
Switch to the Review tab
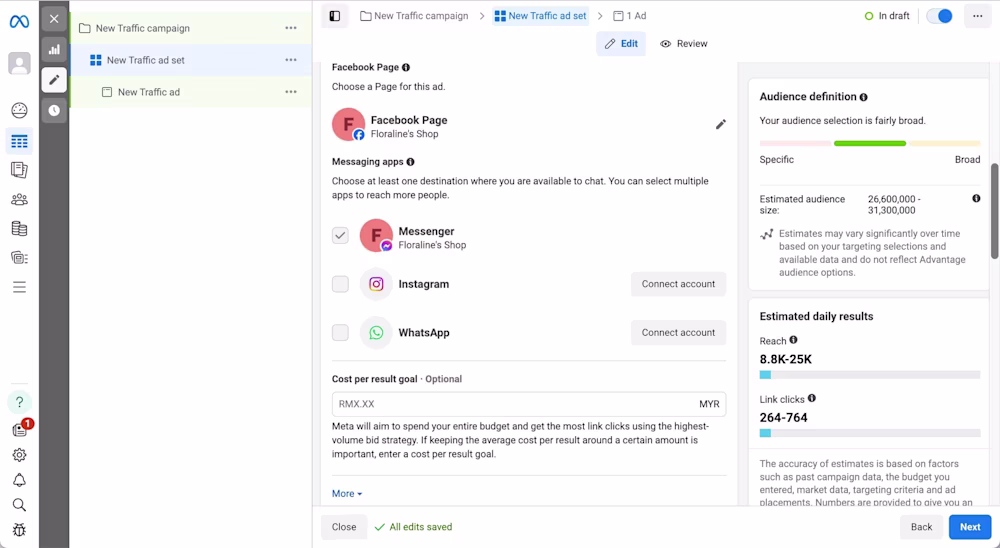(x=684, y=43)
